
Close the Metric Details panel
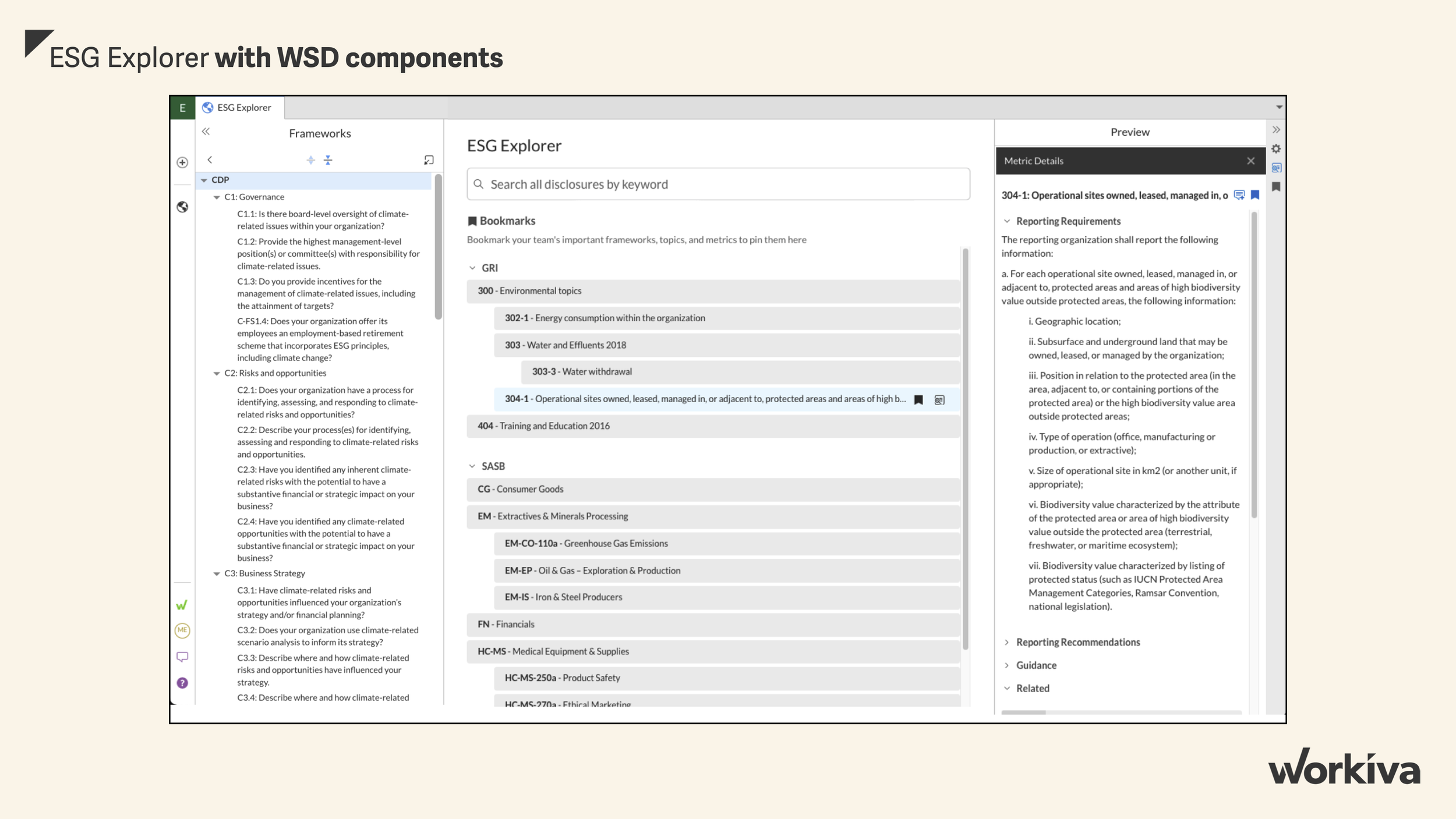click(1251, 161)
